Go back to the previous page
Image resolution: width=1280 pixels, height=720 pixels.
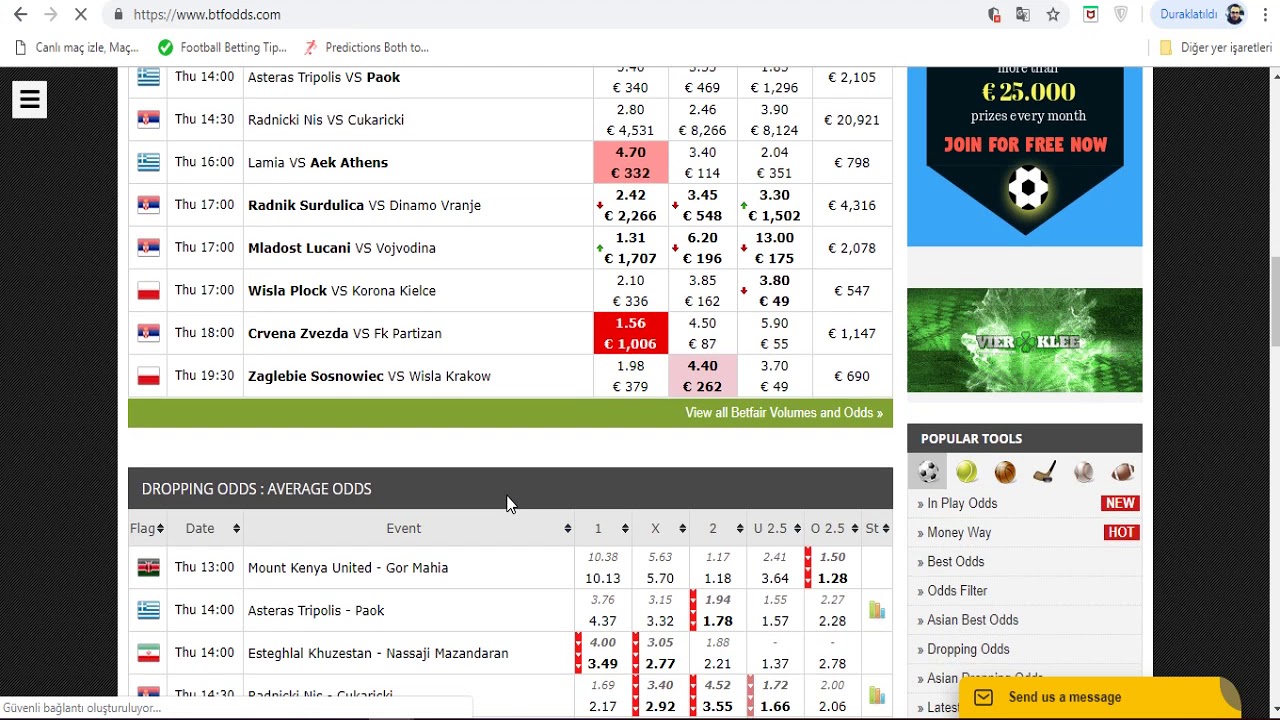click(x=20, y=15)
